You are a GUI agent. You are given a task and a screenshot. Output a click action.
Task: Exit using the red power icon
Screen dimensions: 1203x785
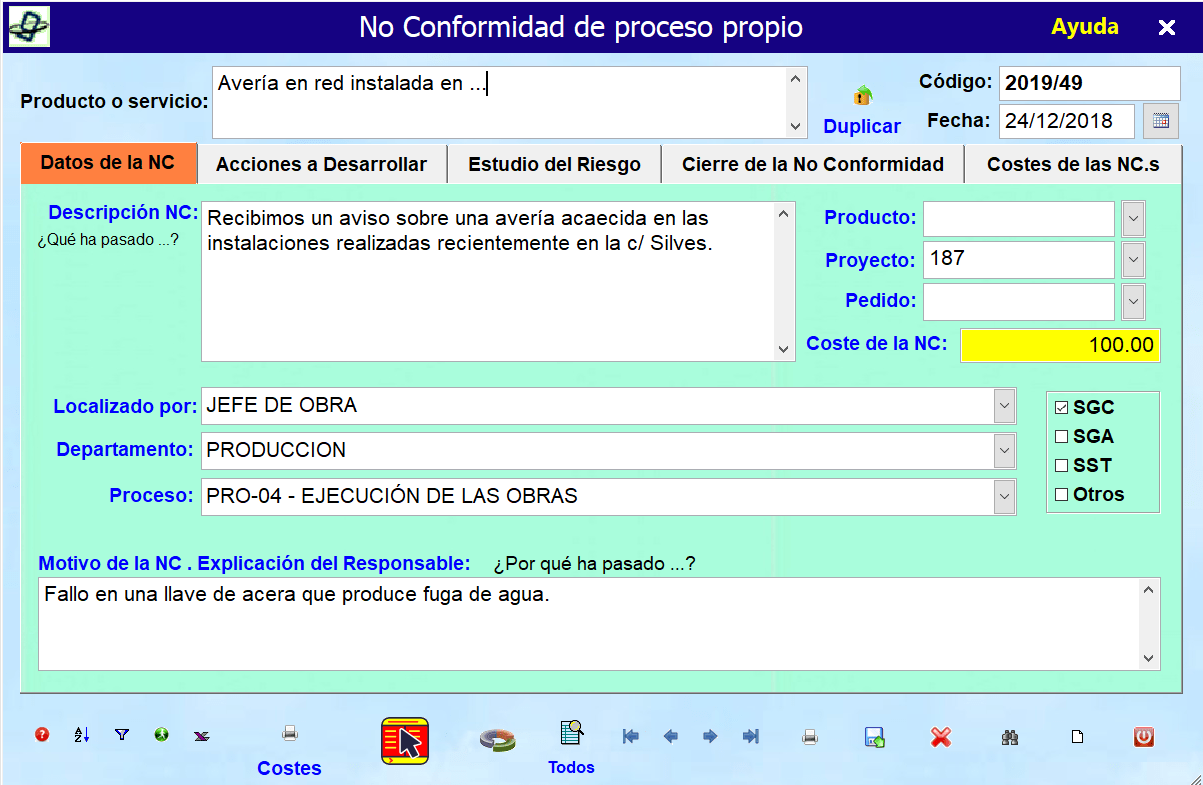point(1144,737)
